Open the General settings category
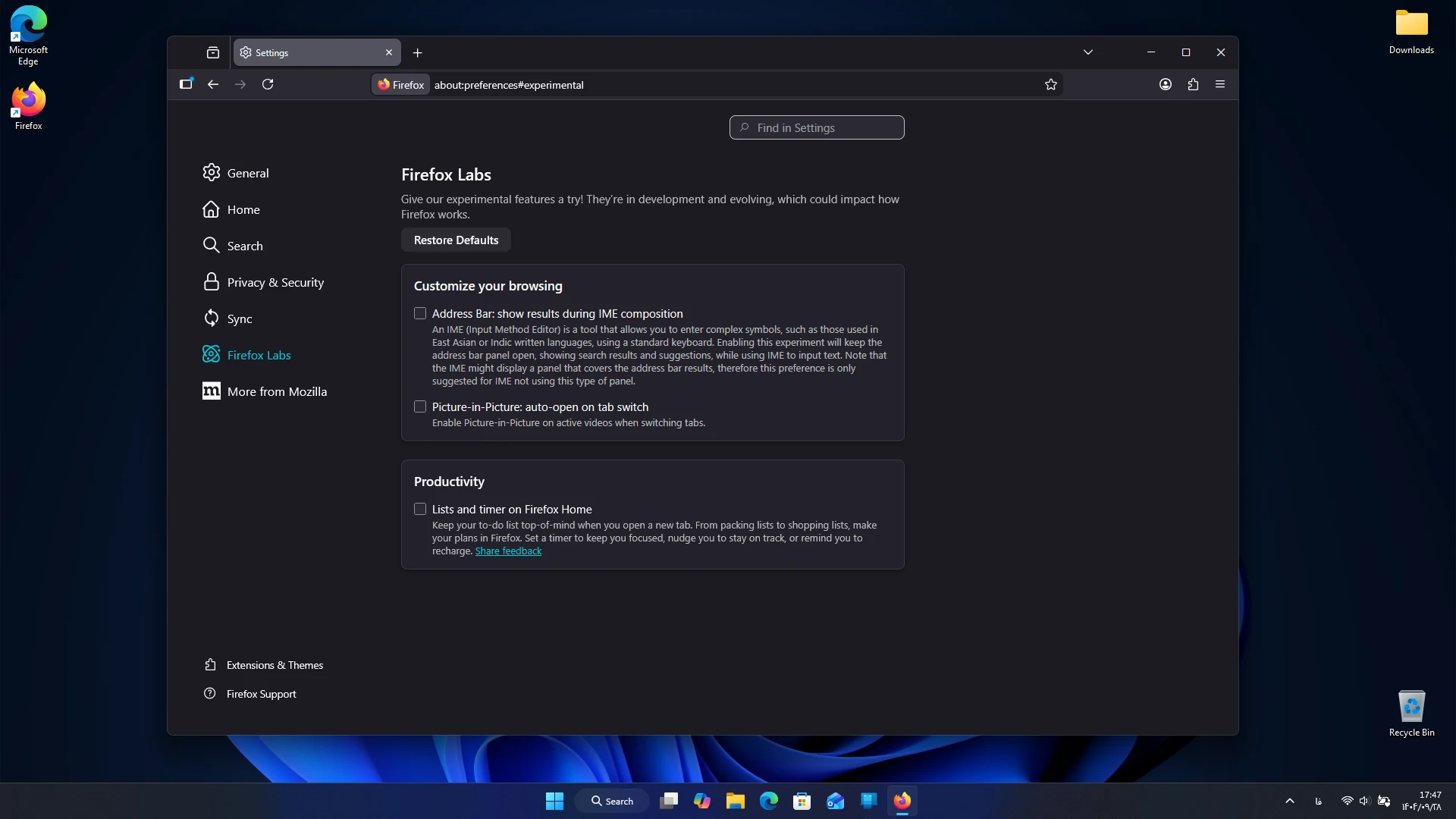The height and width of the screenshot is (819, 1456). pyautogui.click(x=236, y=173)
